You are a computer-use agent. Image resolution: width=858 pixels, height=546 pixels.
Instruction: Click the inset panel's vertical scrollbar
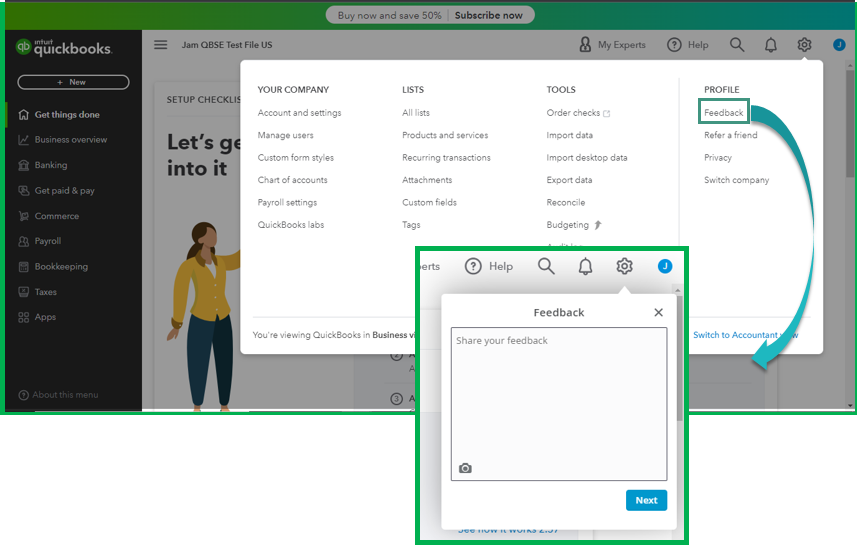(679, 358)
